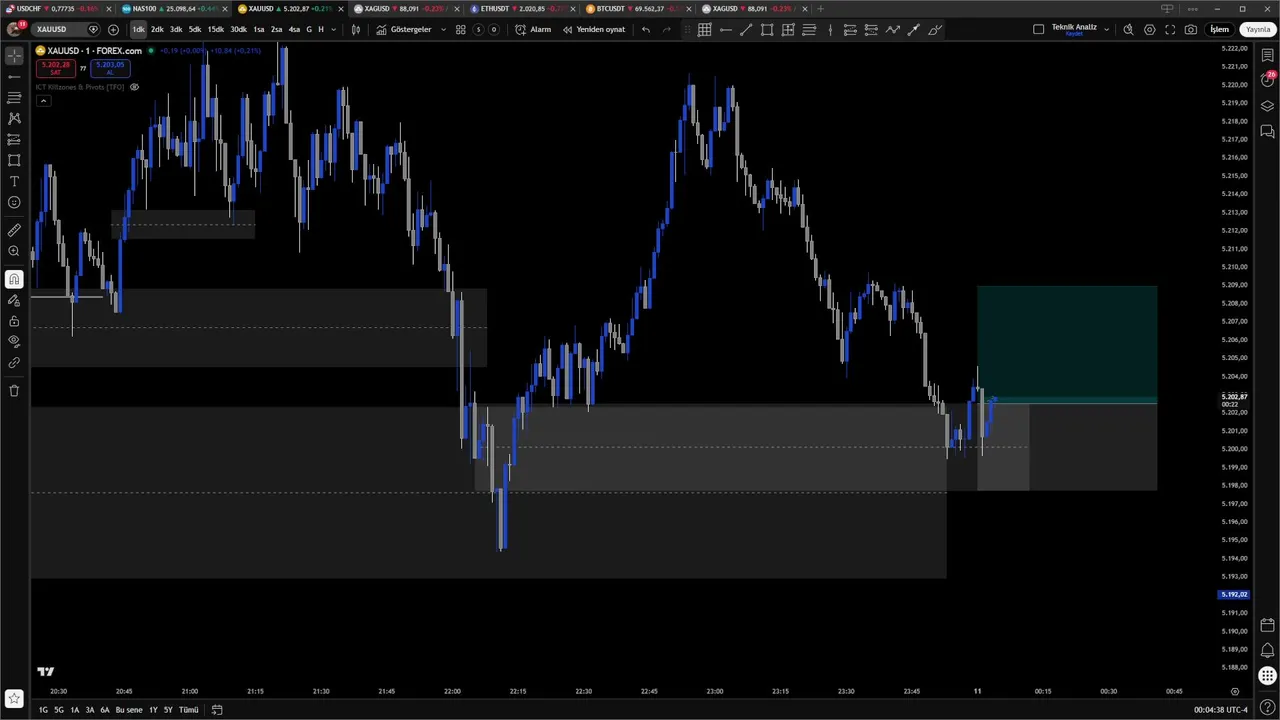
Task: Toggle lock all drawings icon
Action: (x=14, y=321)
